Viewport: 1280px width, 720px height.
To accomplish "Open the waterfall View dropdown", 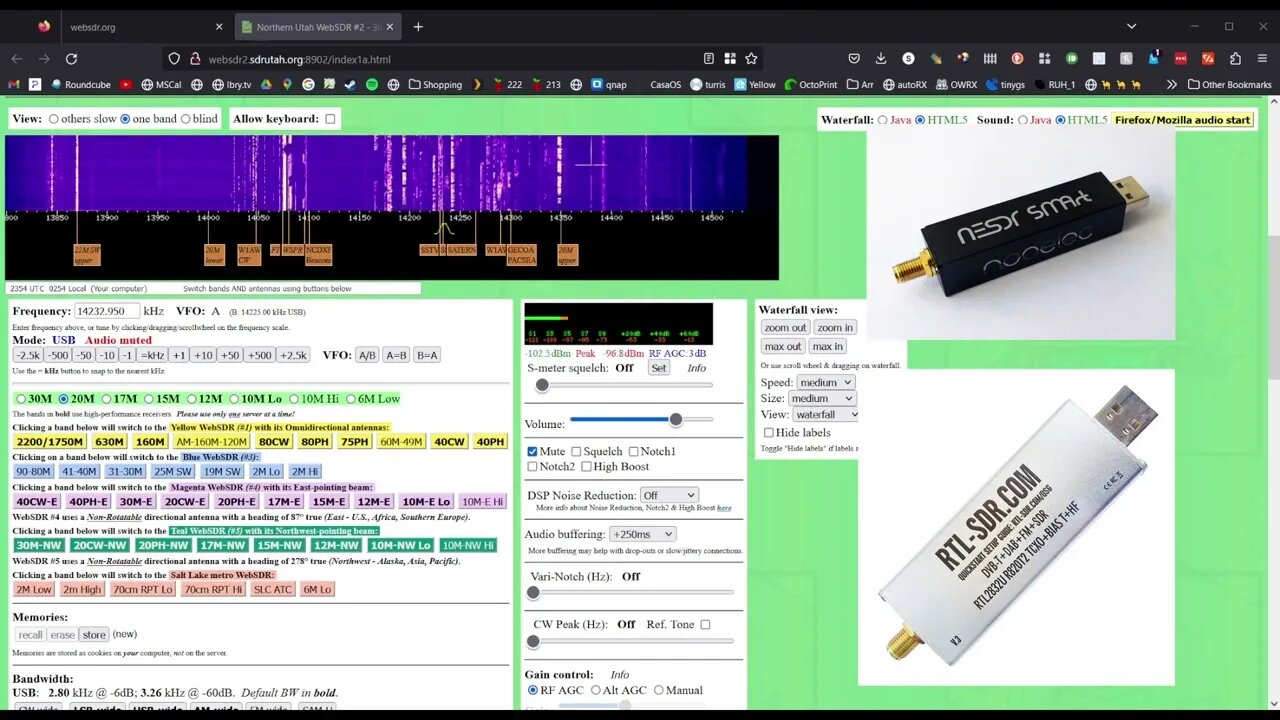I will pyautogui.click(x=826, y=414).
